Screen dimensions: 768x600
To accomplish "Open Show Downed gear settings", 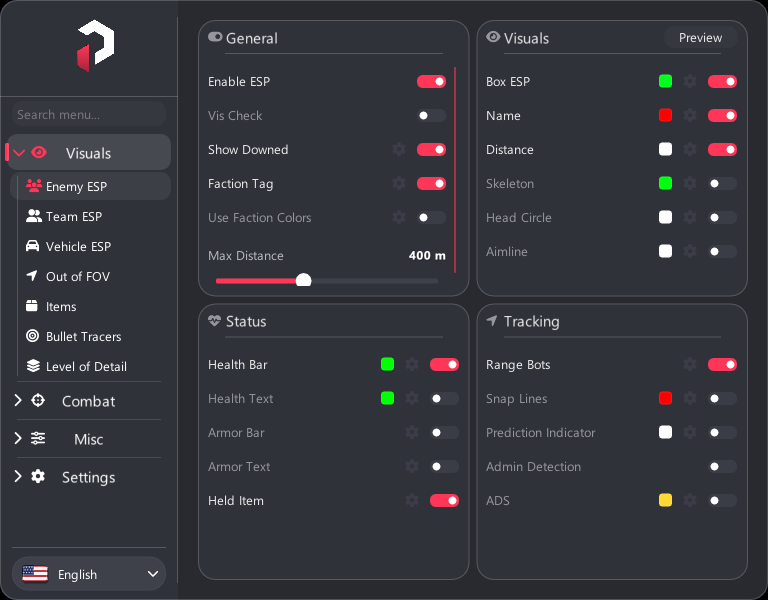I will [399, 149].
